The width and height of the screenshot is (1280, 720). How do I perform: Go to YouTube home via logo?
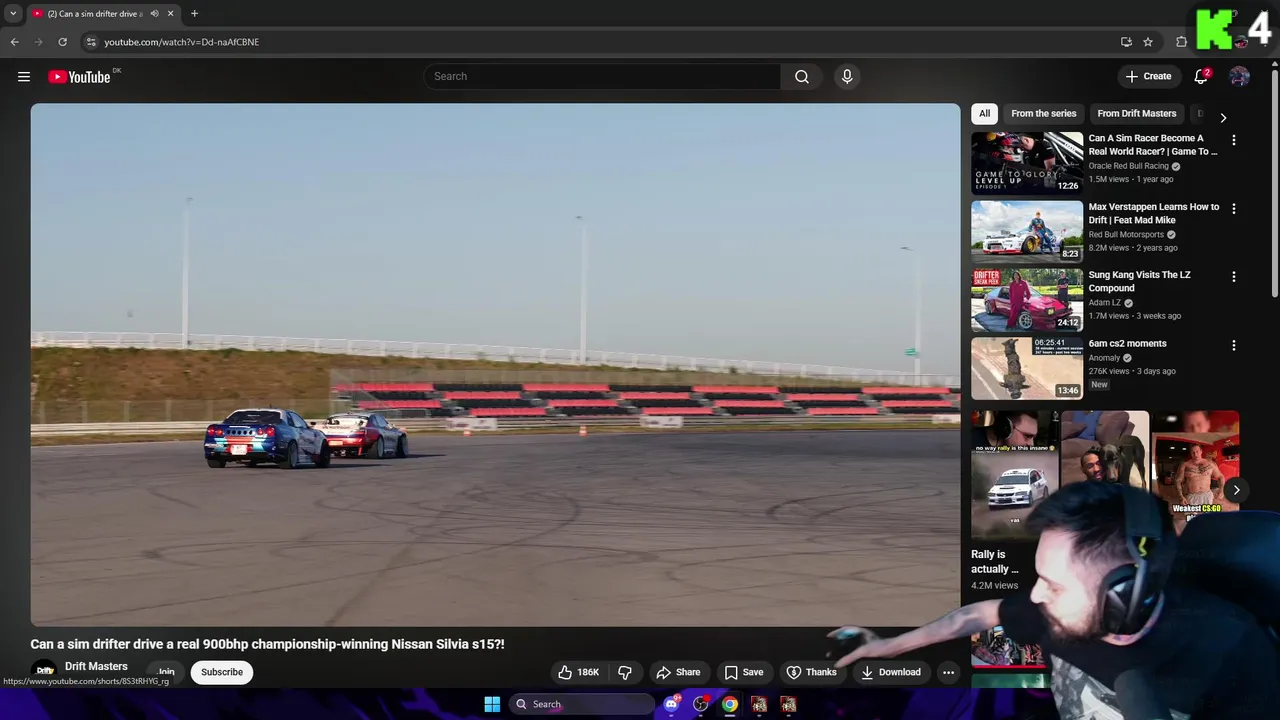[79, 77]
